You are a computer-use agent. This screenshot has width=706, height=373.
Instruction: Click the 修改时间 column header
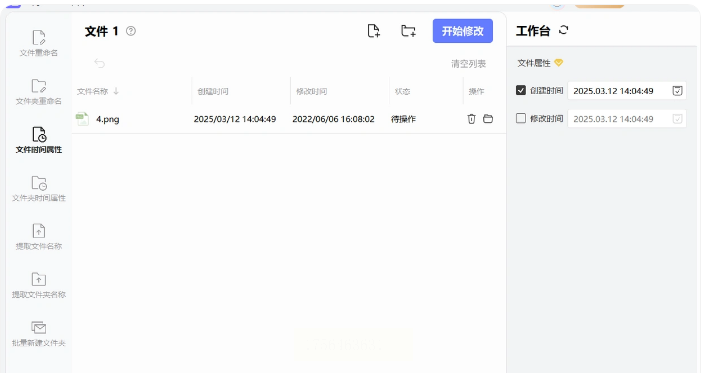click(x=312, y=91)
